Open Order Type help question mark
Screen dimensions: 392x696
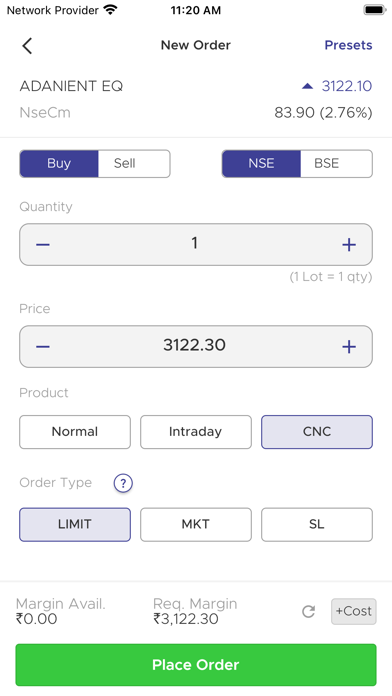pos(123,483)
